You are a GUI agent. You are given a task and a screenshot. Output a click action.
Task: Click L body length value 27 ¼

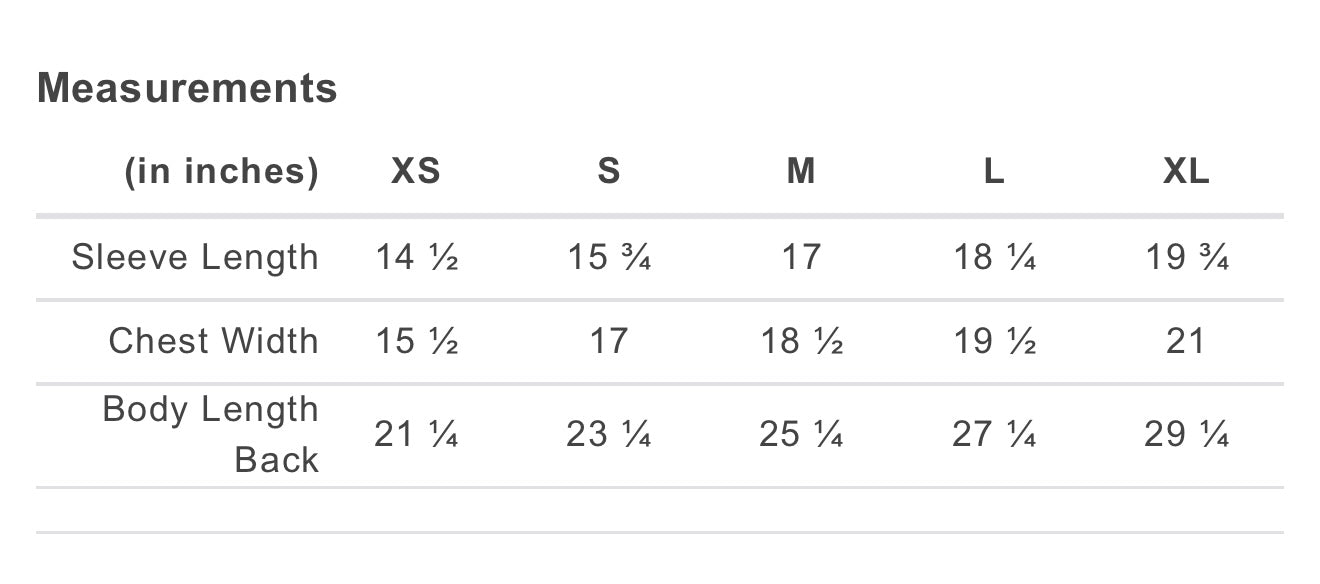point(994,434)
